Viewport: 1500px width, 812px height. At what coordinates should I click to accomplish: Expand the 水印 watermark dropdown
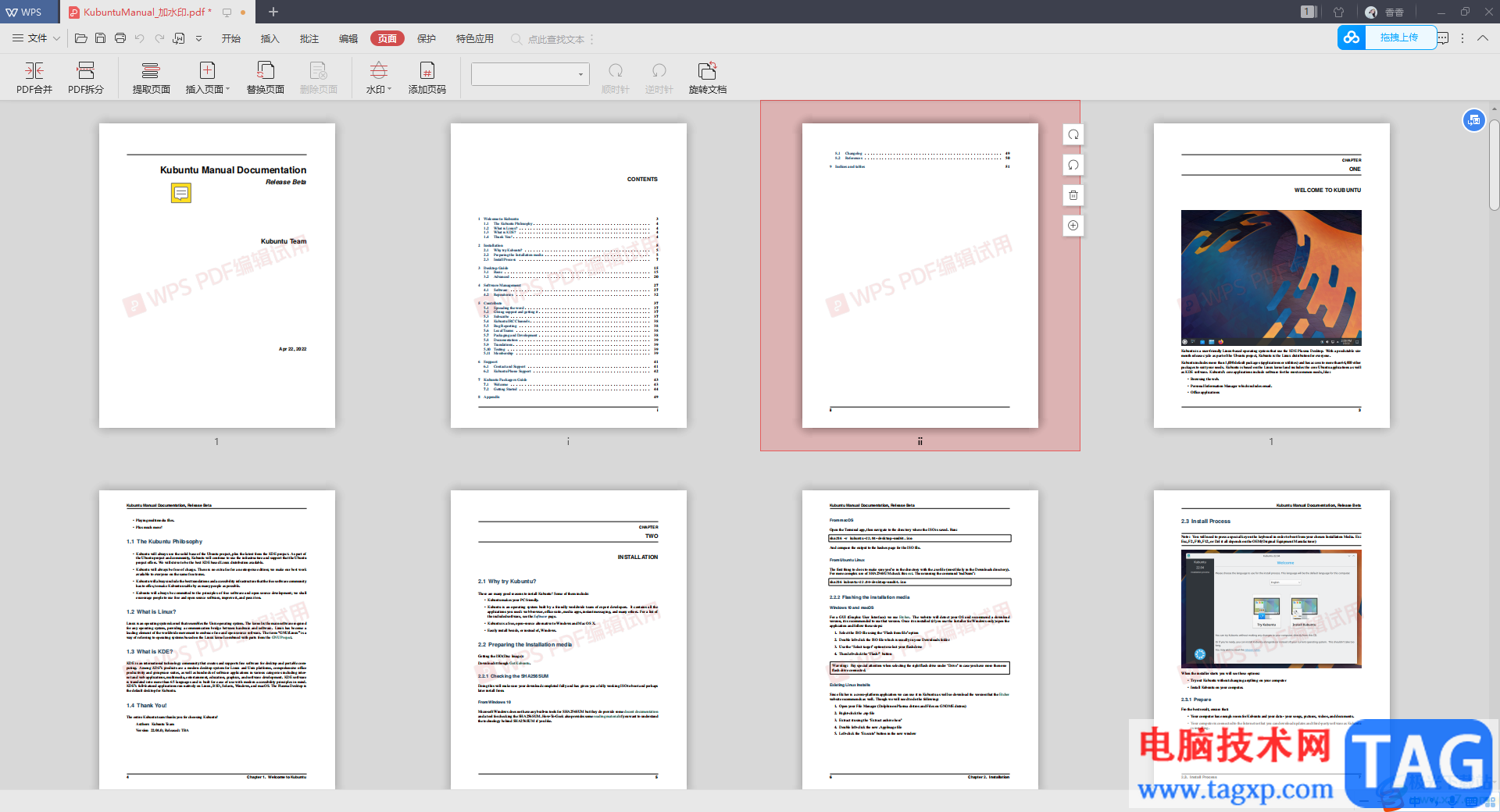(389, 90)
